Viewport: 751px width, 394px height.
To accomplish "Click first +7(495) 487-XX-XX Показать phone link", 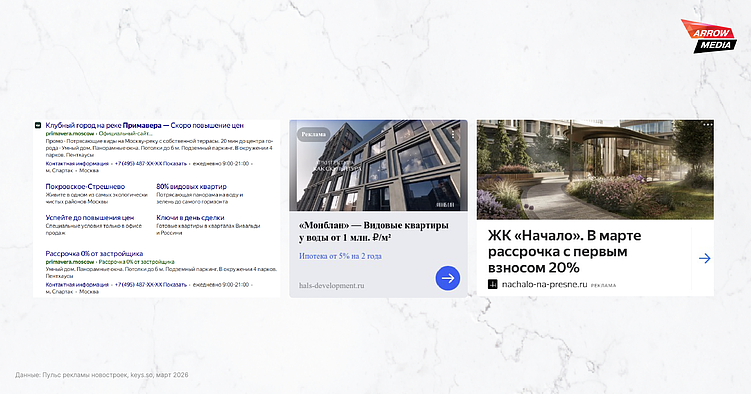I will coord(151,163).
